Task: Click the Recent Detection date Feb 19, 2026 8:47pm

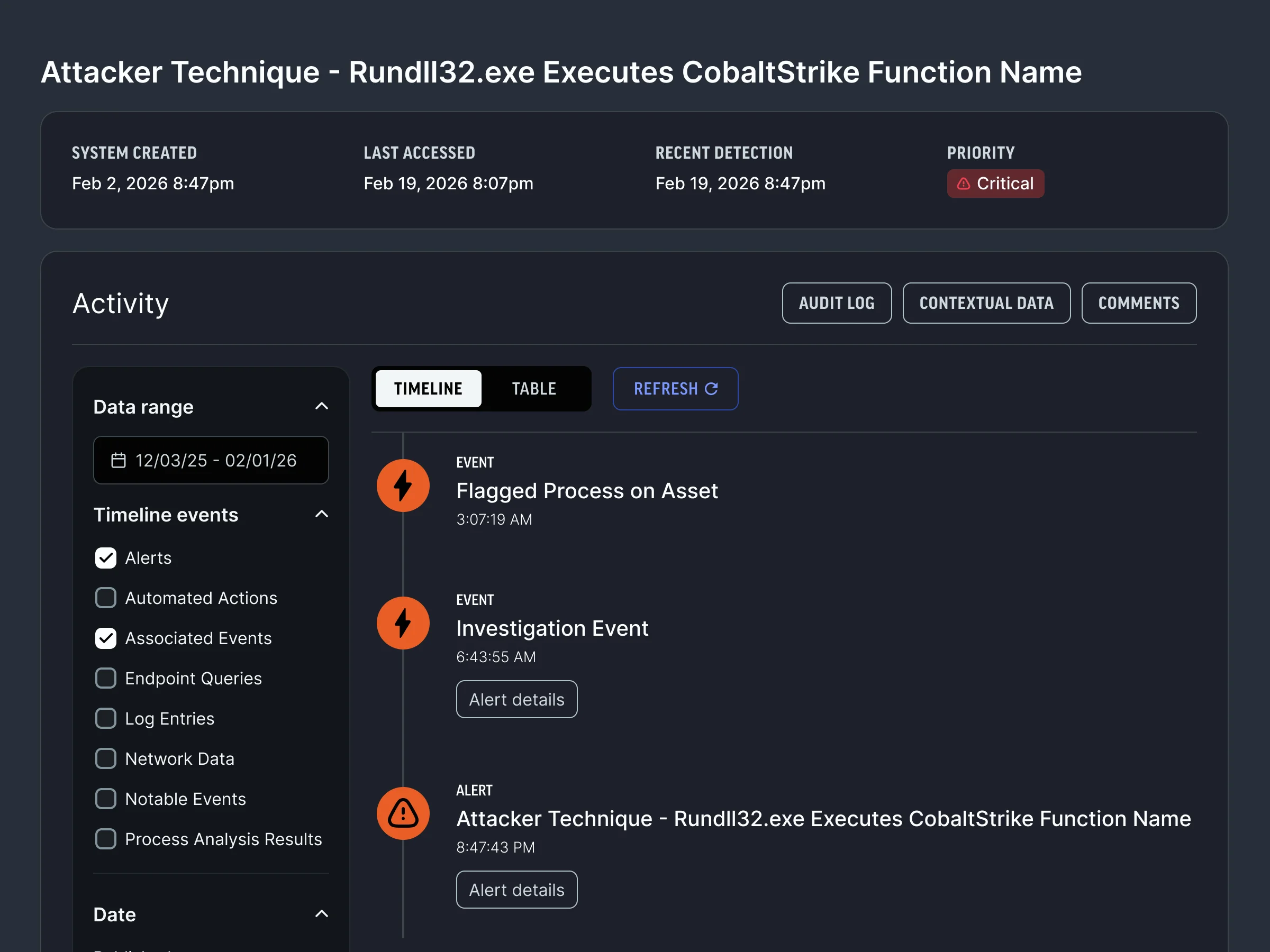Action: (740, 184)
